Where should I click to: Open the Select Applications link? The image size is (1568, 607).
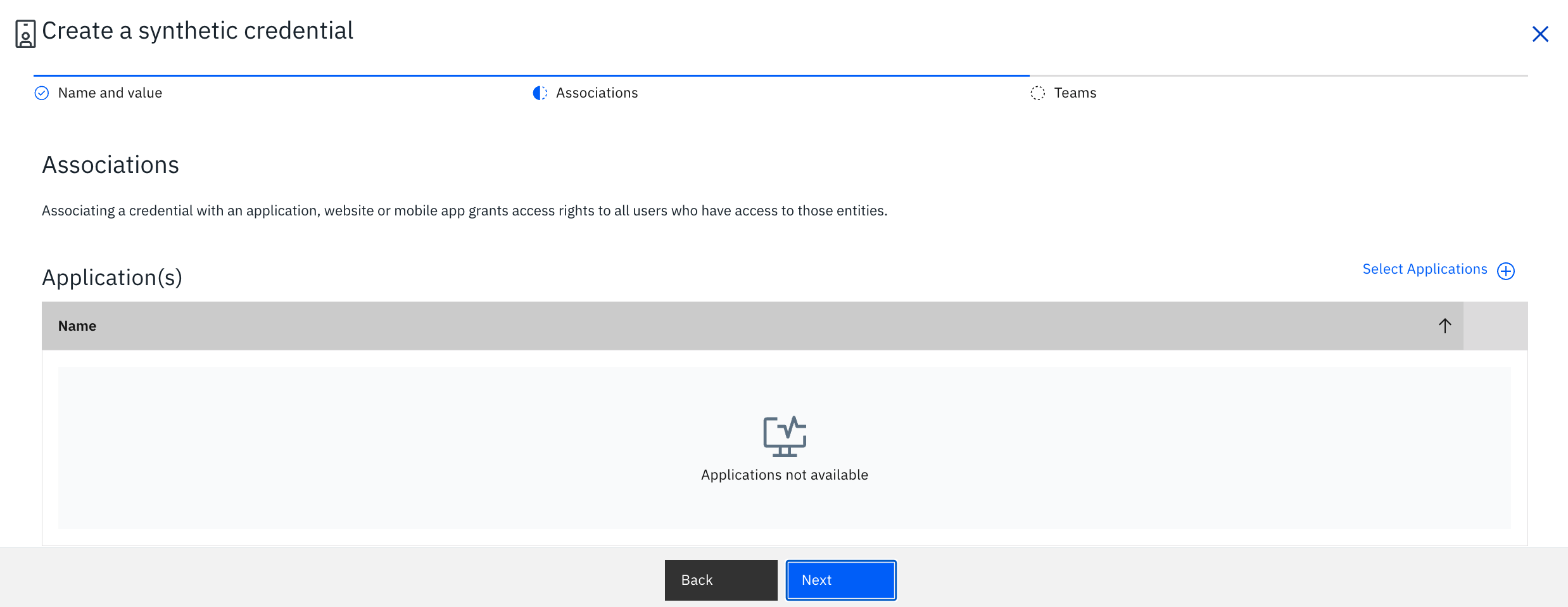coord(1425,269)
